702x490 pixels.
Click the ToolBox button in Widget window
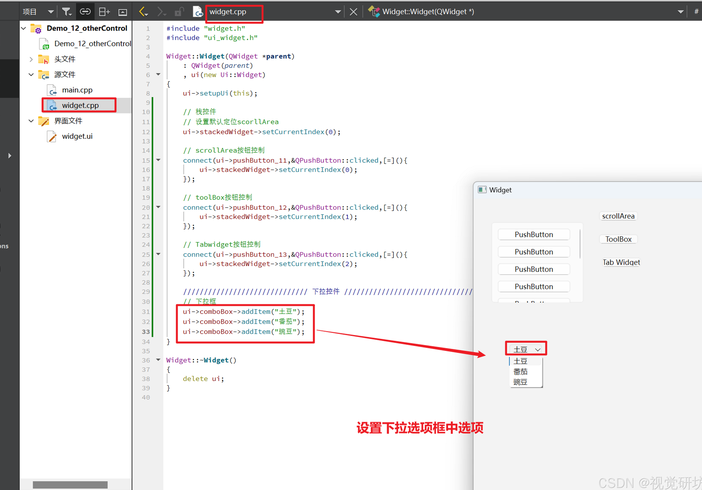click(x=618, y=239)
